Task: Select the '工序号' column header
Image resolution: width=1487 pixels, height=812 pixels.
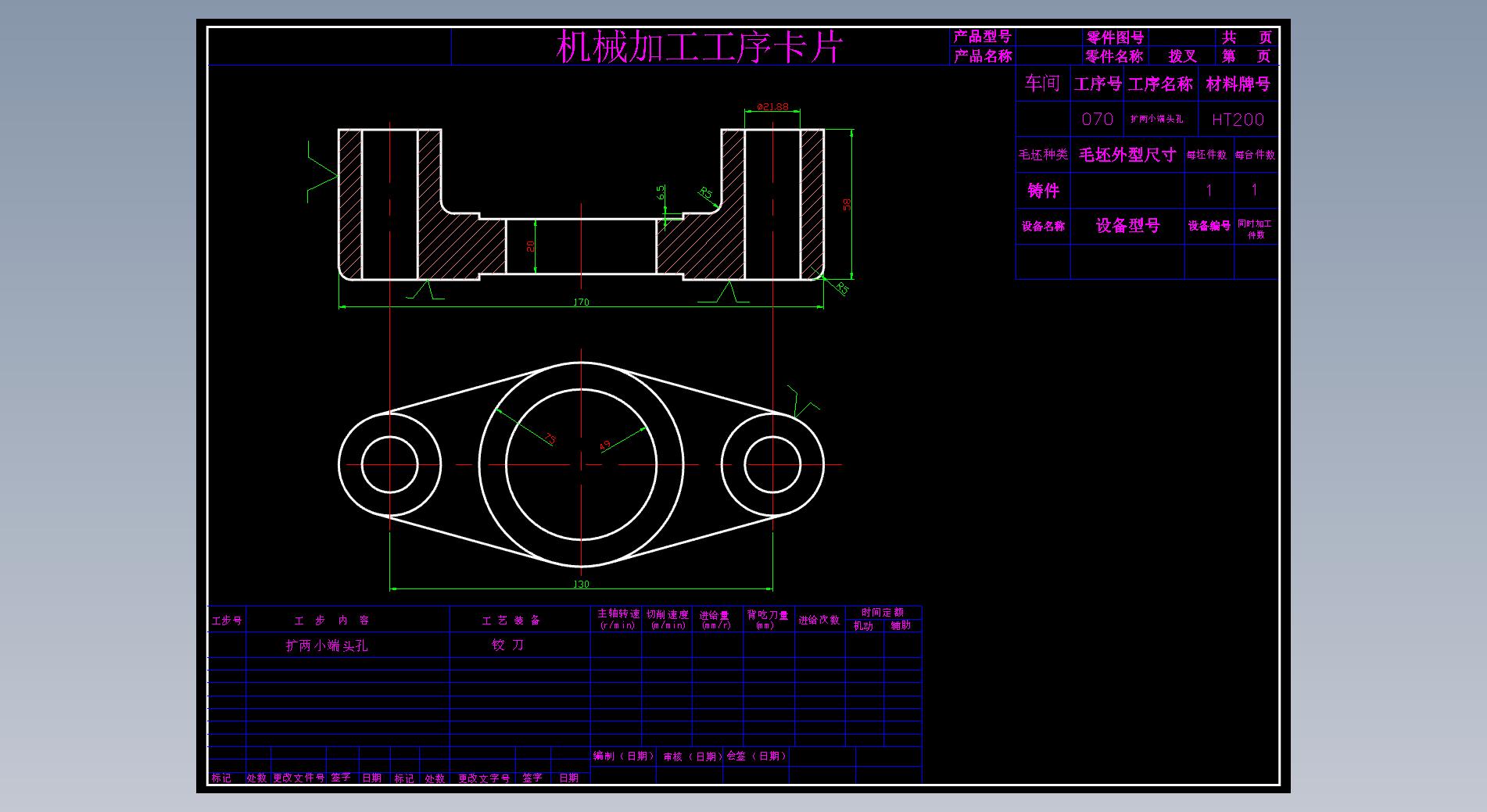Action: 1098,84
